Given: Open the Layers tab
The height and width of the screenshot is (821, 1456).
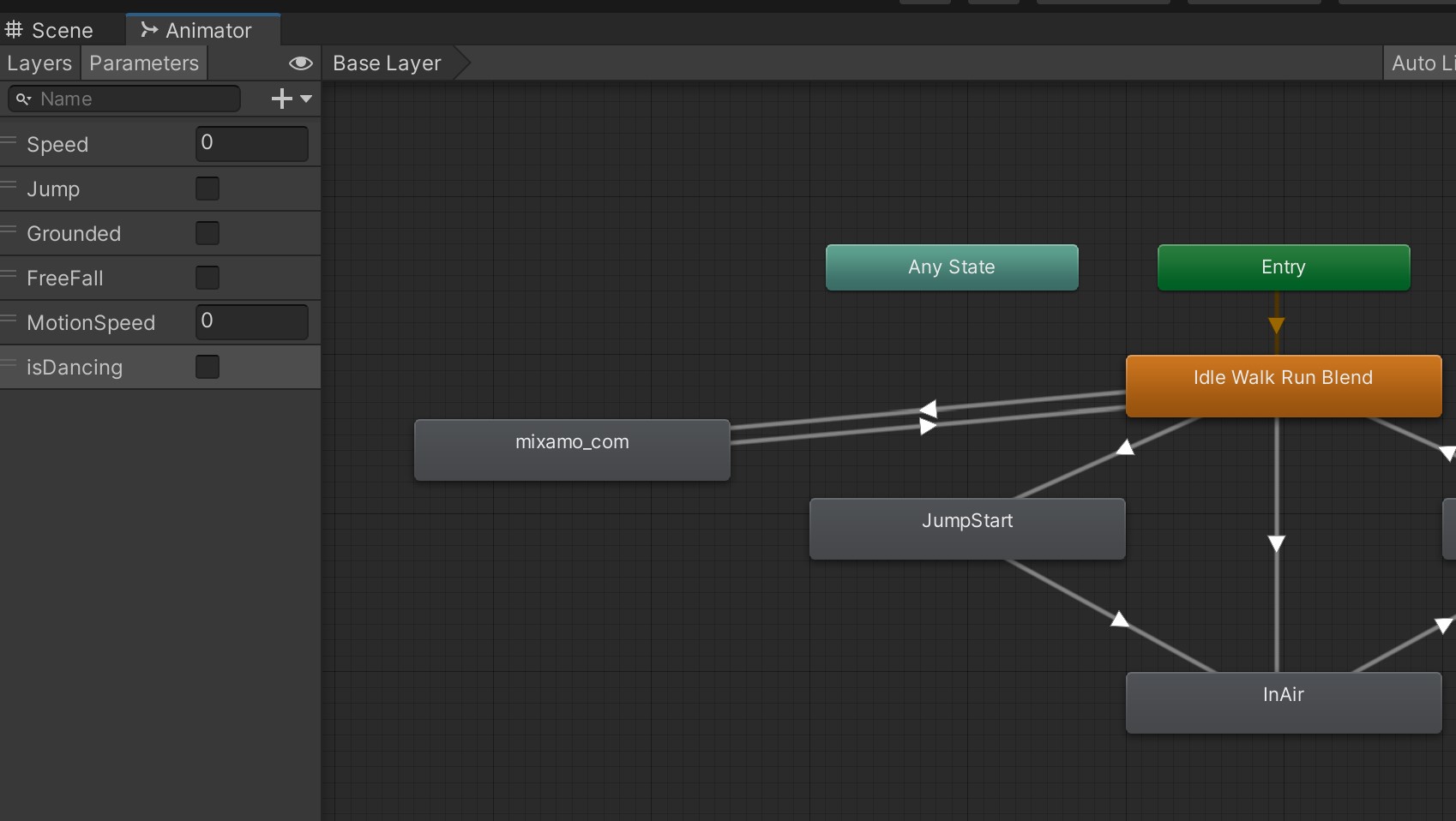Looking at the screenshot, I should click(x=39, y=63).
